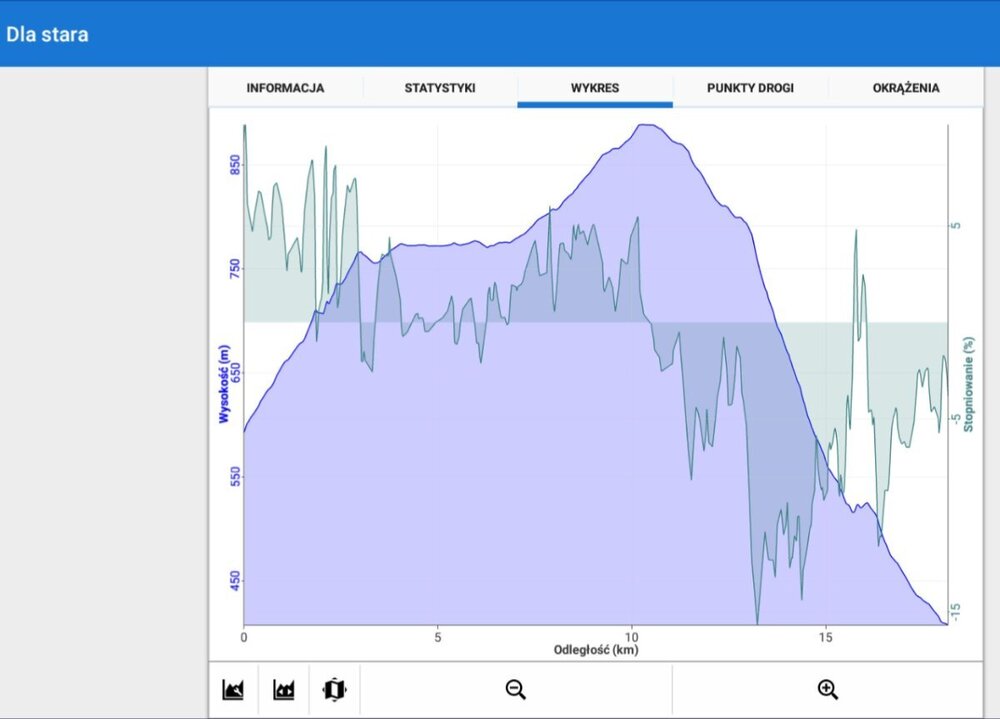Zoom out using the magnifier minus icon

[x=516, y=689]
